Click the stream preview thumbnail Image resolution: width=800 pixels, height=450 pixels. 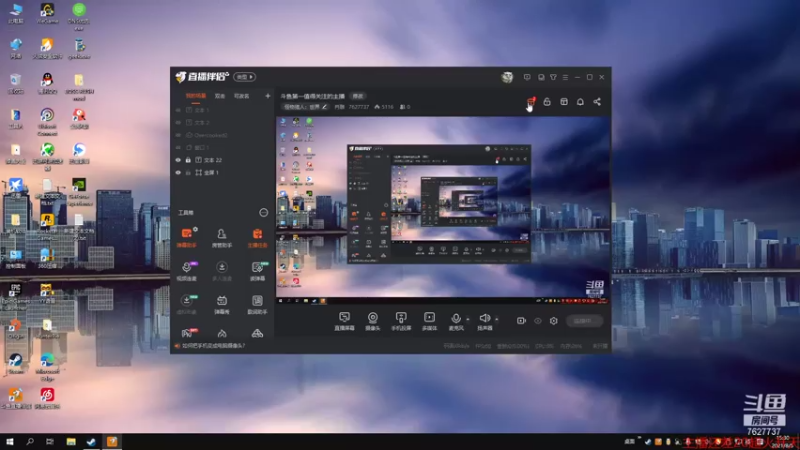point(443,210)
